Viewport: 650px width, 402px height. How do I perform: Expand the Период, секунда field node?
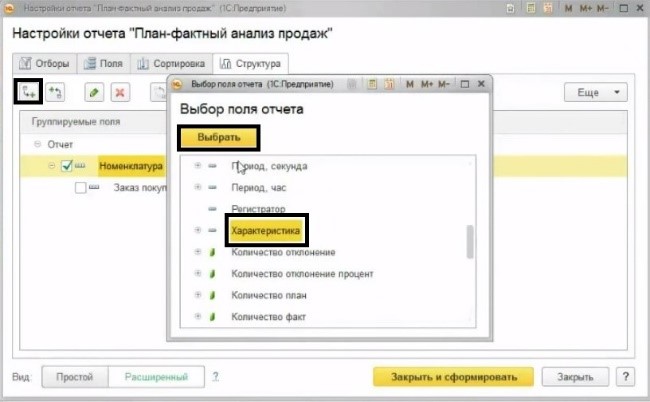(x=197, y=166)
